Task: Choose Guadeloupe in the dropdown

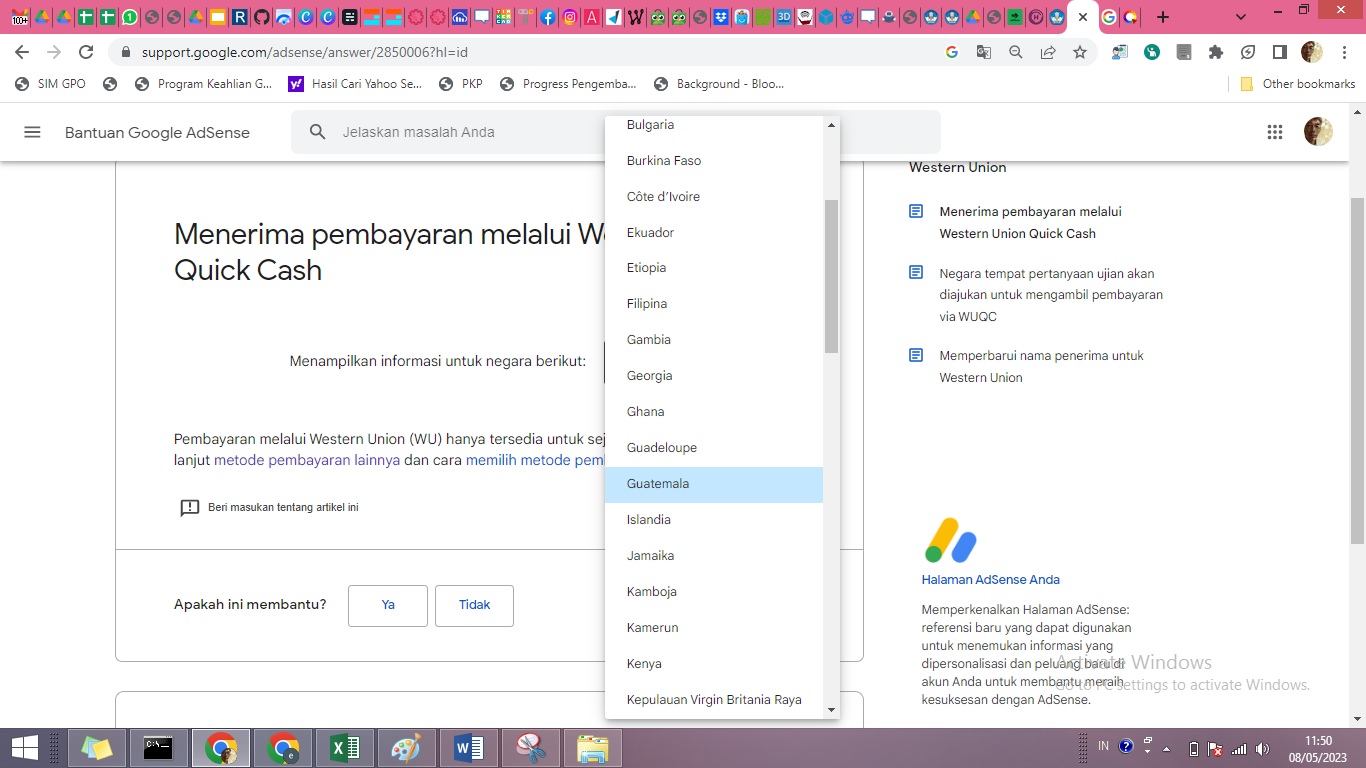Action: [714, 448]
